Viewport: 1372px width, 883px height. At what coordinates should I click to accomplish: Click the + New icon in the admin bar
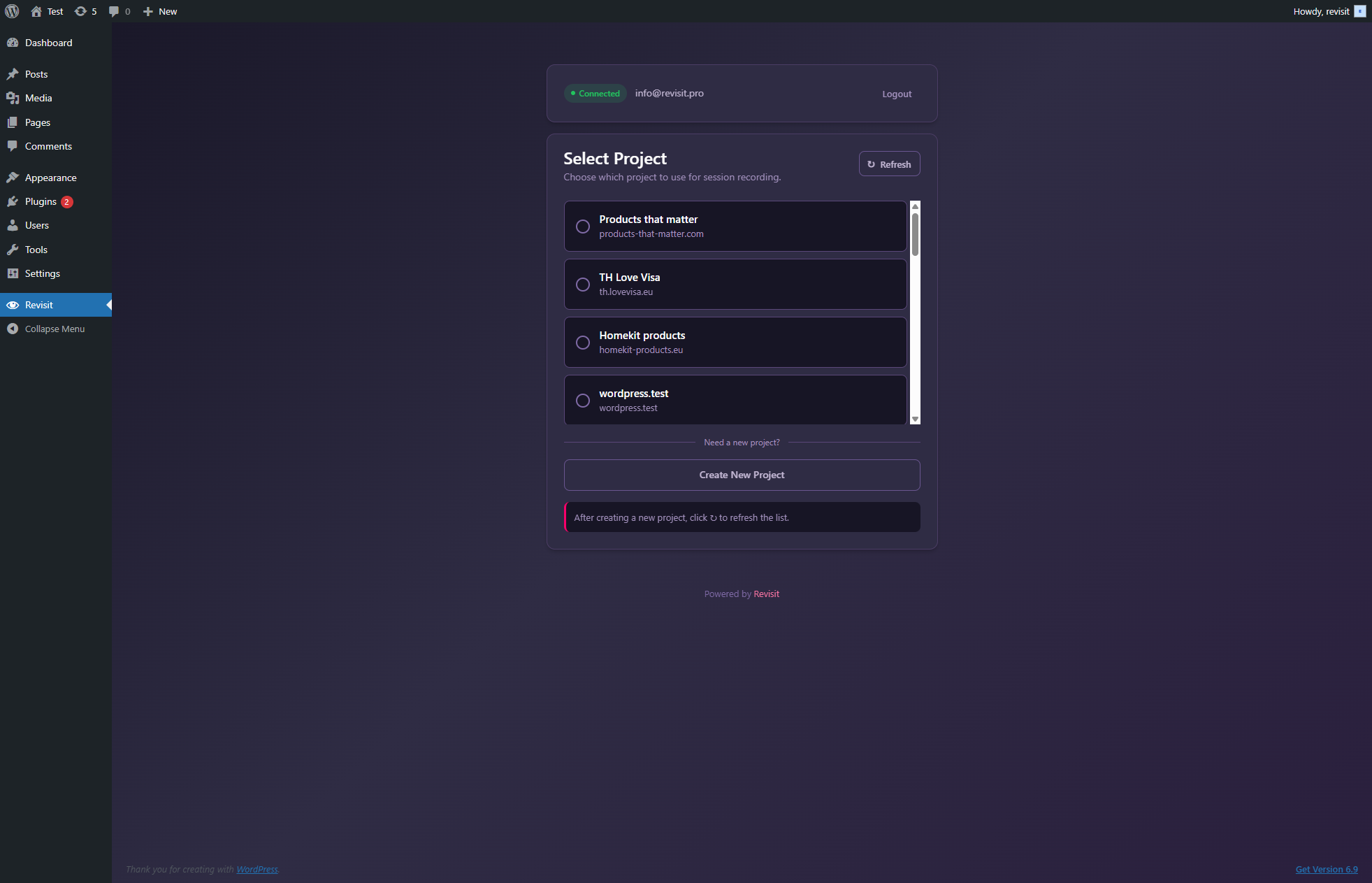[147, 11]
